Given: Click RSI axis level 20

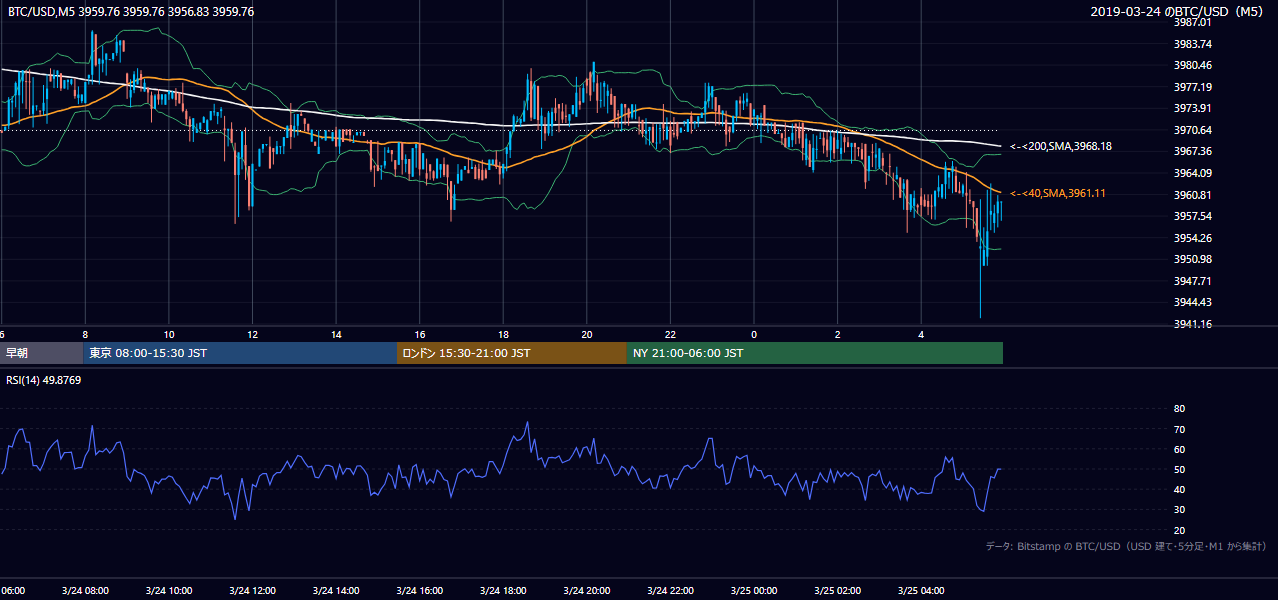Looking at the screenshot, I should (x=1179, y=530).
